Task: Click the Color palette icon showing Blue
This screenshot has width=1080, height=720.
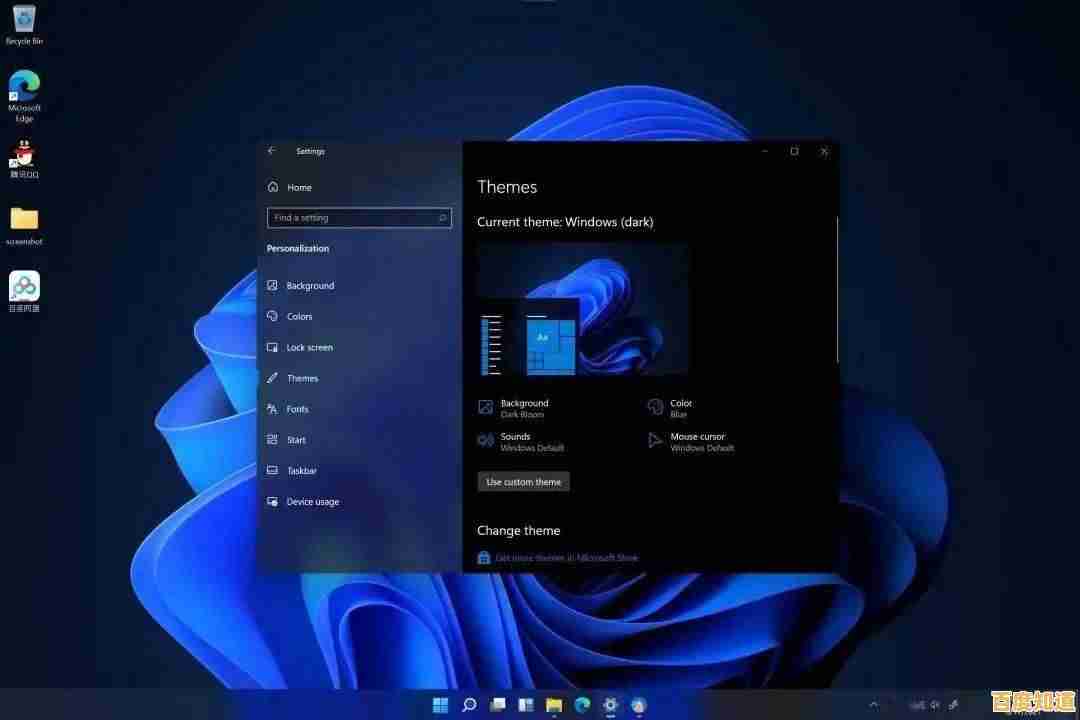Action: coord(655,407)
